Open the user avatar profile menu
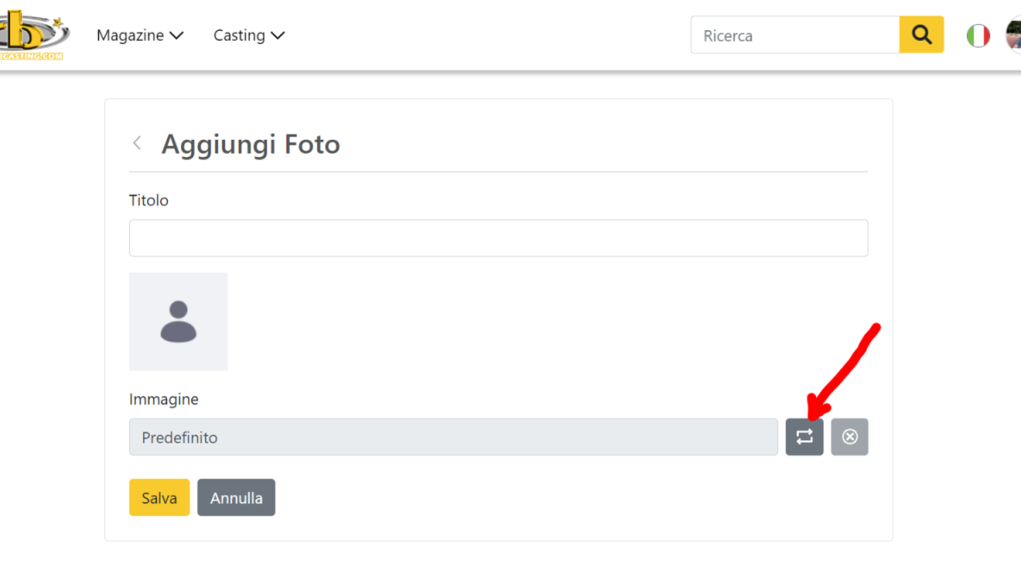The image size is (1021, 580). [1013, 35]
